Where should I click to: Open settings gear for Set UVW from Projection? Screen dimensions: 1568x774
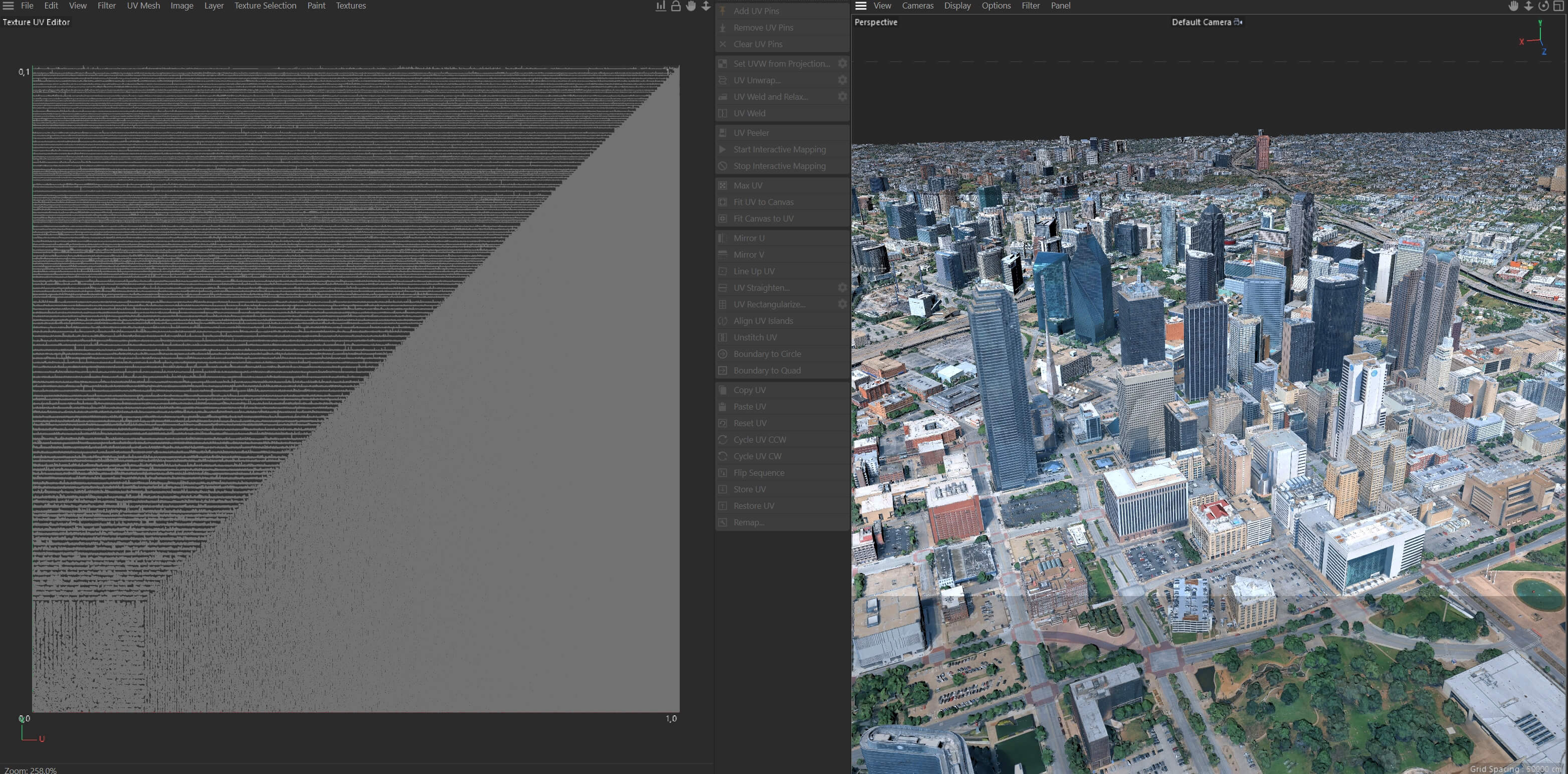point(843,63)
